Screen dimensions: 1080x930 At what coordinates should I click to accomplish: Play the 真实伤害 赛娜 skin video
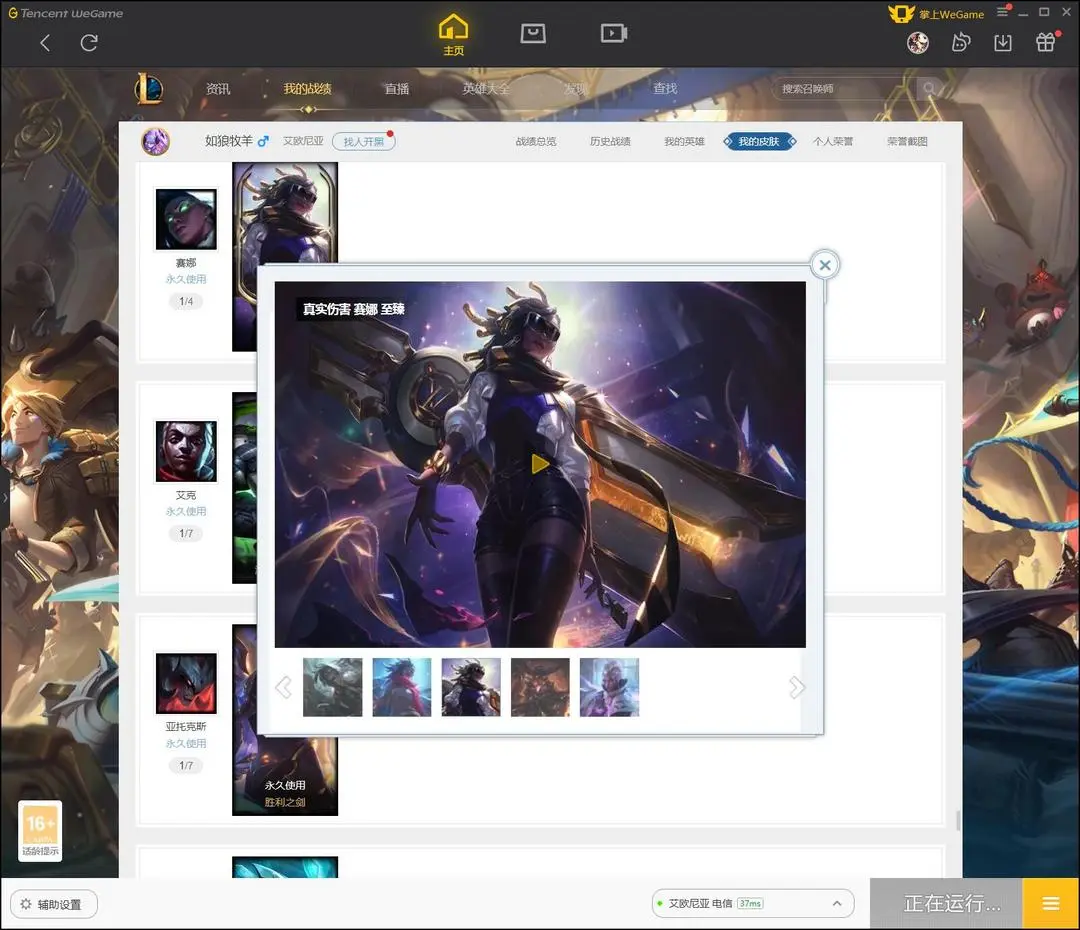click(540, 464)
